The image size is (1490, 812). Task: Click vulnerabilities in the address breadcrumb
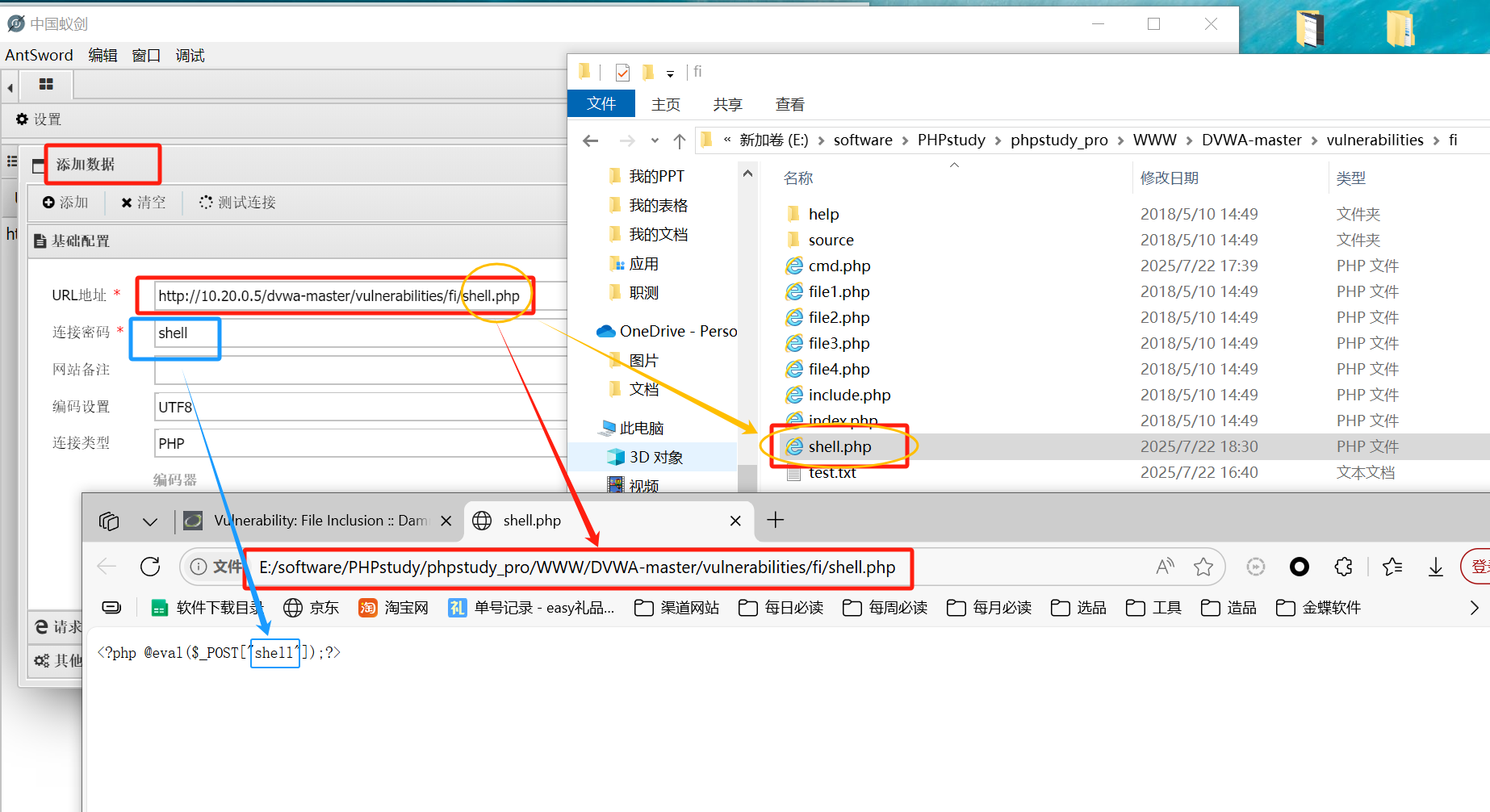[x=1375, y=140]
